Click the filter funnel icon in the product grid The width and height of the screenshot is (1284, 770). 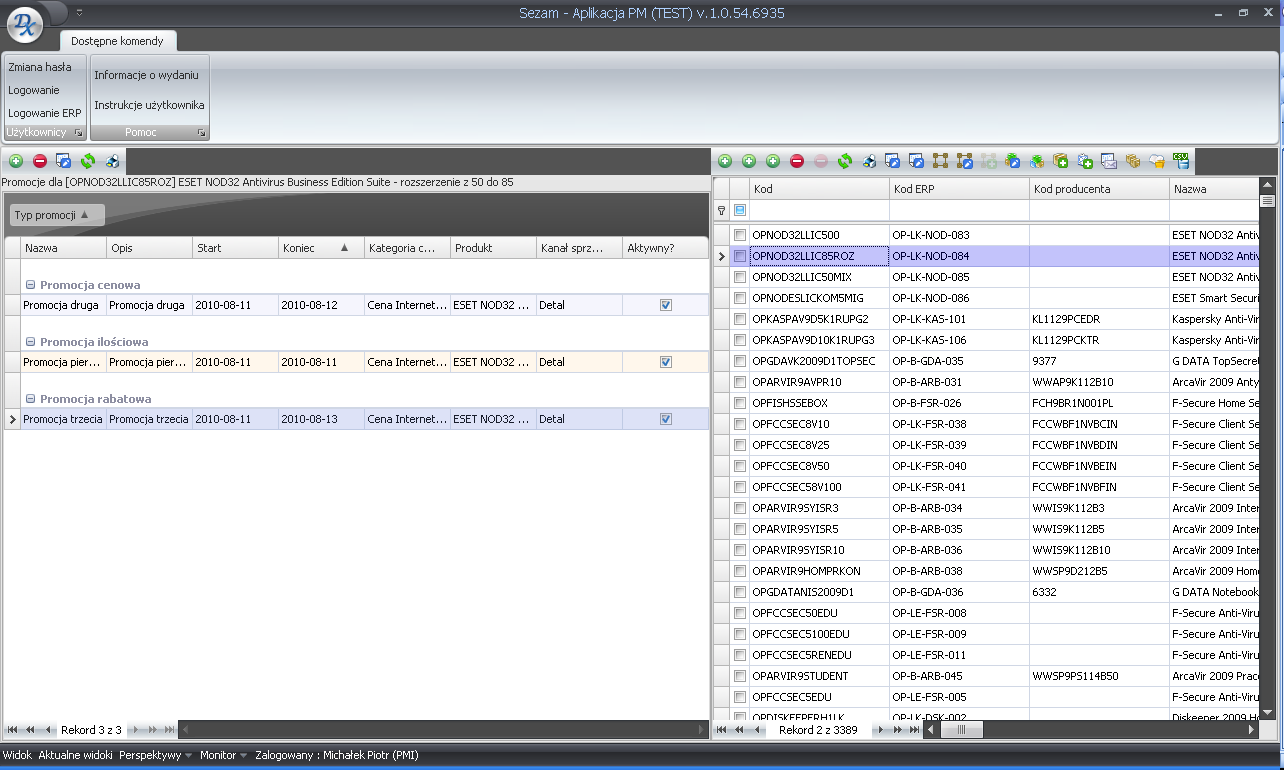(721, 210)
